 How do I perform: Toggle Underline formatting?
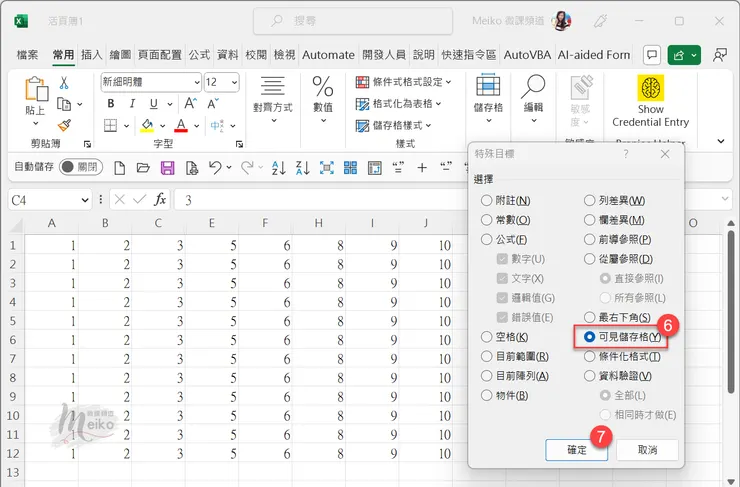pyautogui.click(x=153, y=103)
